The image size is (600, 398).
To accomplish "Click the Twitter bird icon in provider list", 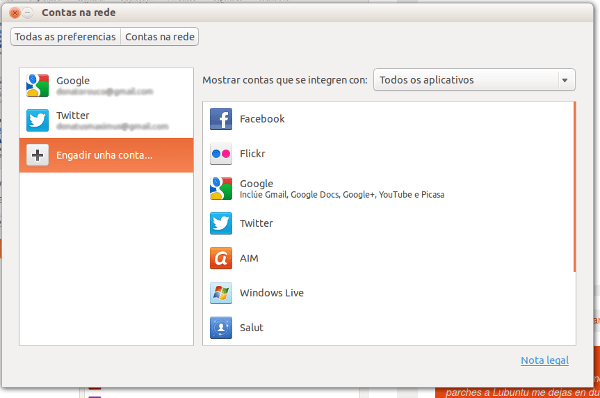I will tap(221, 223).
